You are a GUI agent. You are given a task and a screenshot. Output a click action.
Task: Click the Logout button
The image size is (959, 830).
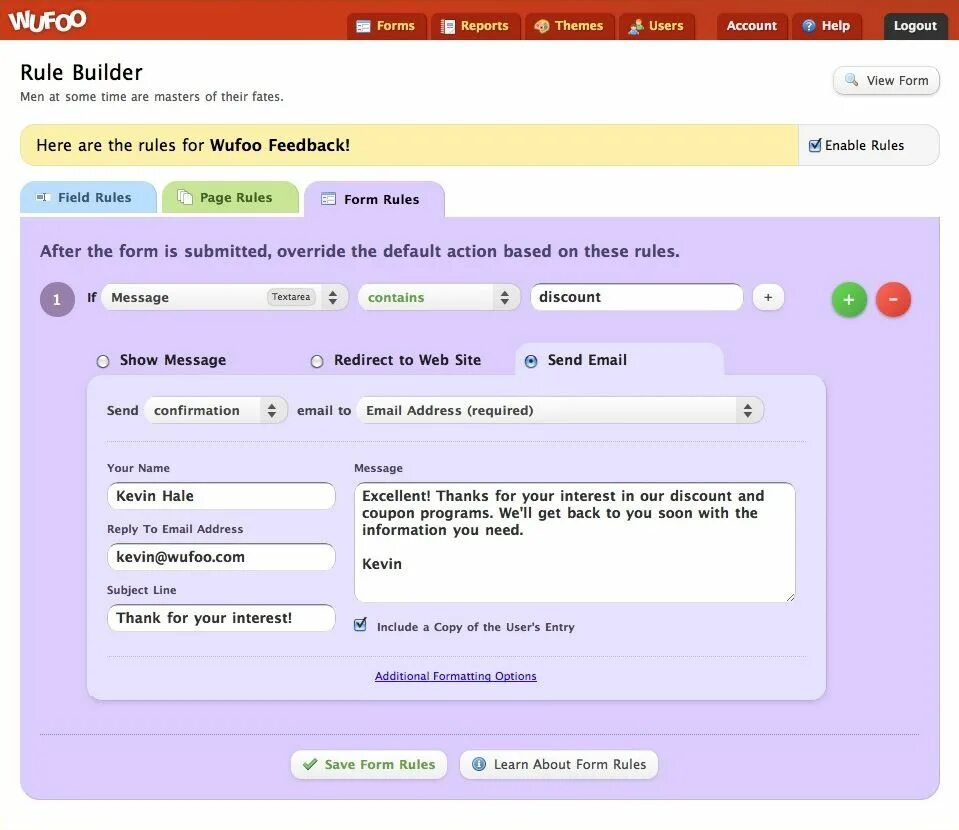coord(915,26)
